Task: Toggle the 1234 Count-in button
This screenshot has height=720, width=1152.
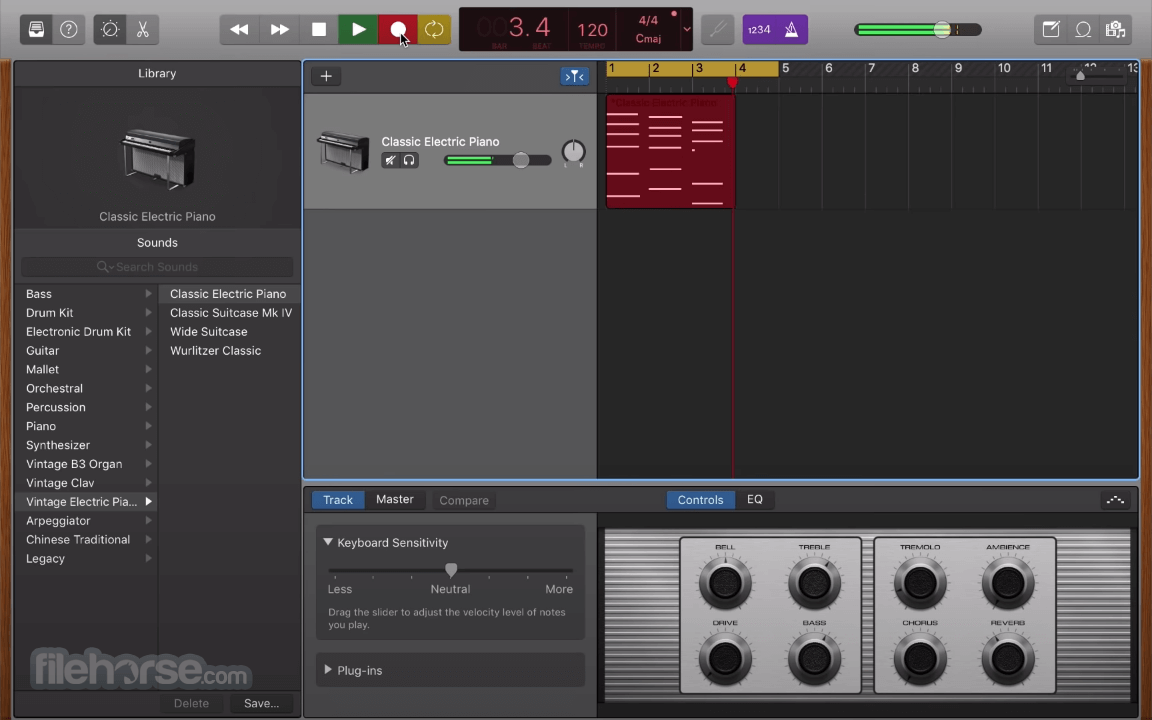Action: pyautogui.click(x=759, y=29)
